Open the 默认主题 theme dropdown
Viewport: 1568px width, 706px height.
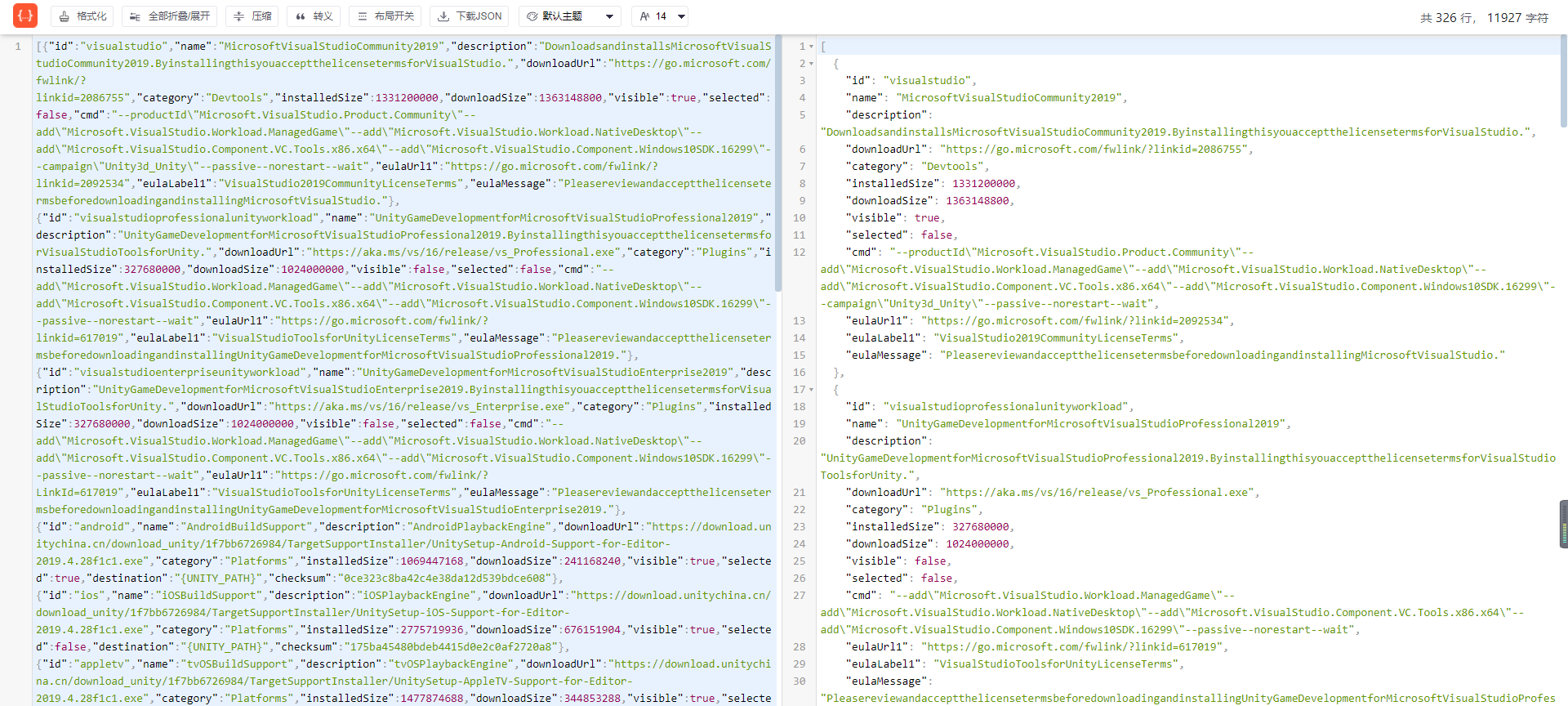[x=569, y=16]
